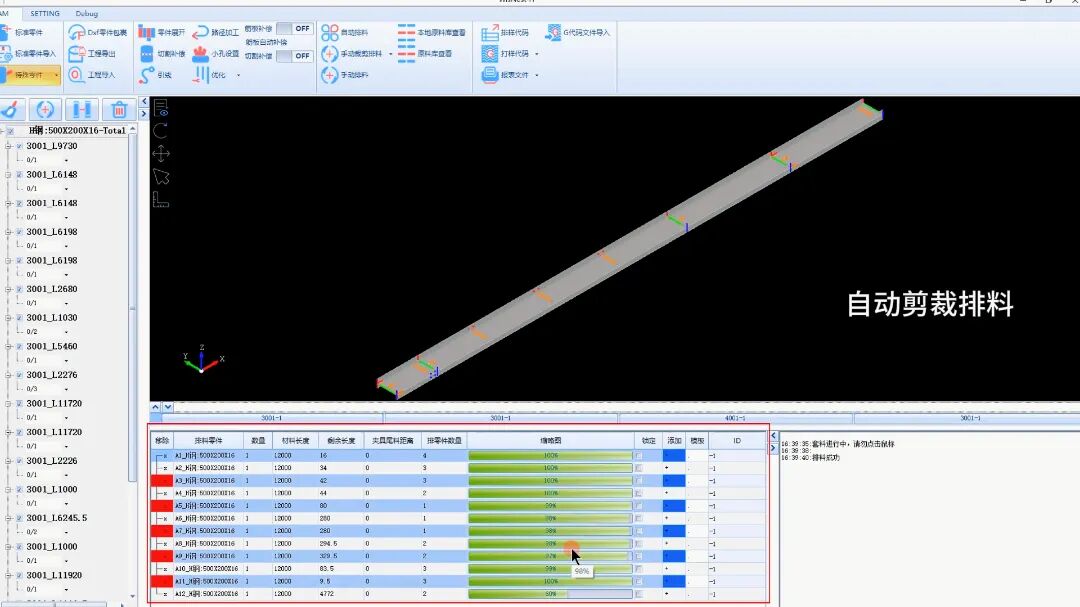The height and width of the screenshot is (607, 1080).
Task: Select the 4001-1 tab below the viewport
Action: [735, 418]
